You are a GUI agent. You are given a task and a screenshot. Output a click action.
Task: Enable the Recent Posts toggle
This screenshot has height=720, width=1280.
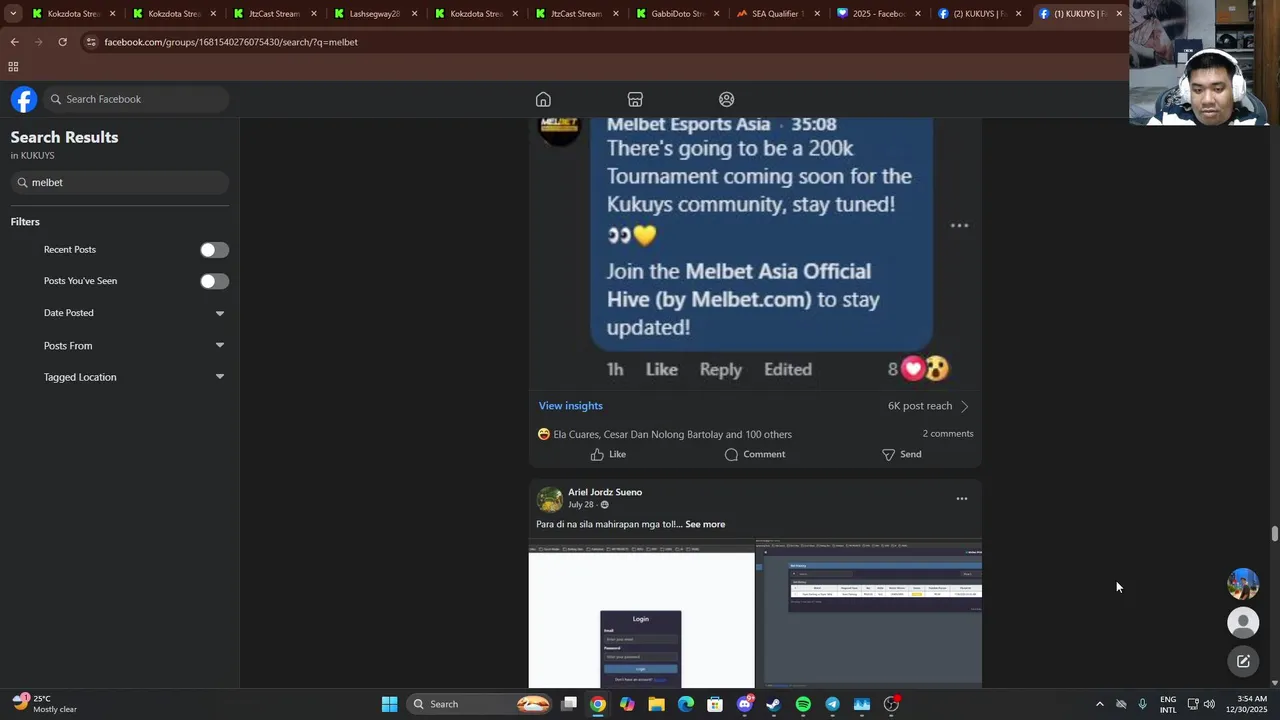214,250
